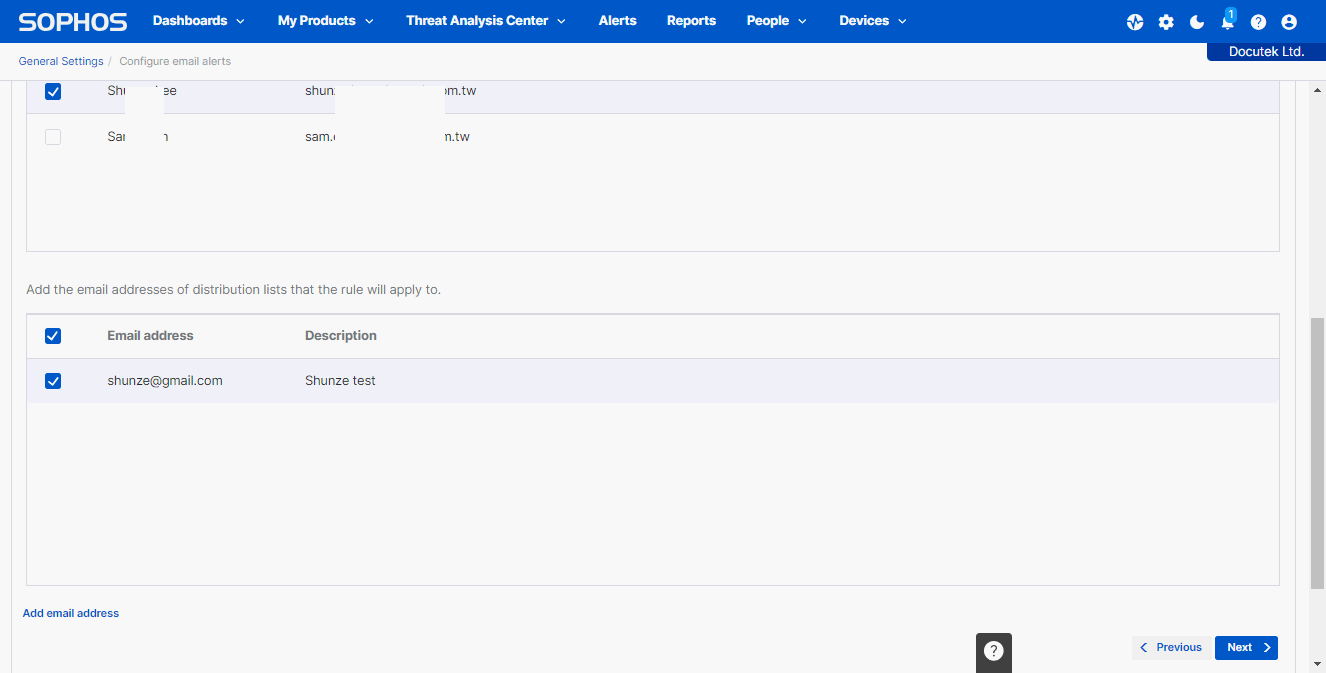The image size is (1326, 673).
Task: Uncheck the shunze@gmail.com checkbox
Action: pos(53,381)
